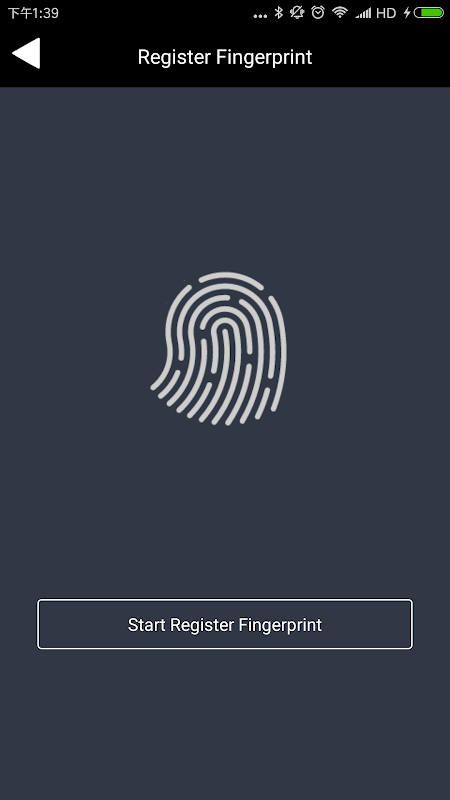Tap the fingerprint graphic in the center
This screenshot has height=800, width=450.
click(x=219, y=348)
